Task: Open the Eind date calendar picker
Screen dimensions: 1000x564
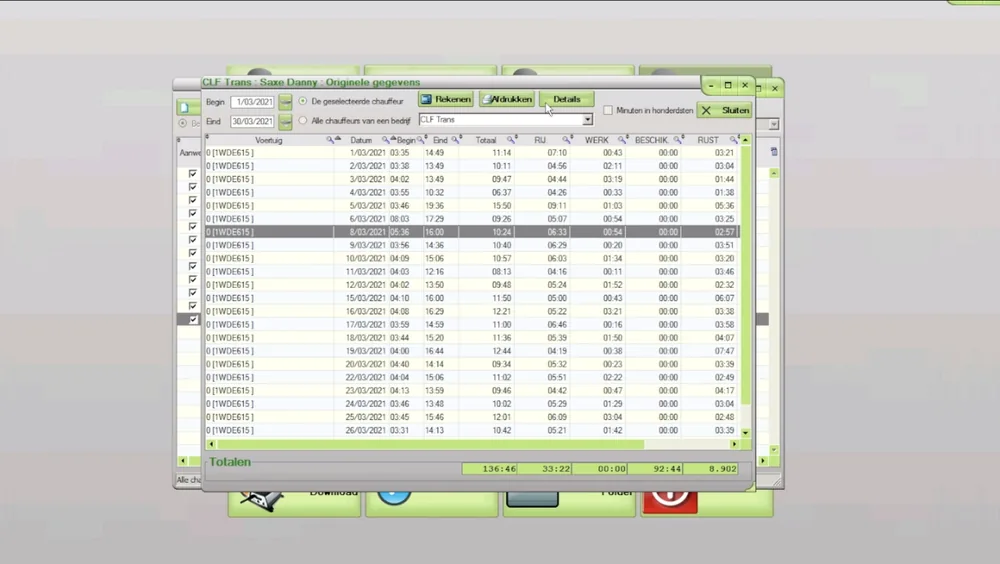Action: 285,121
